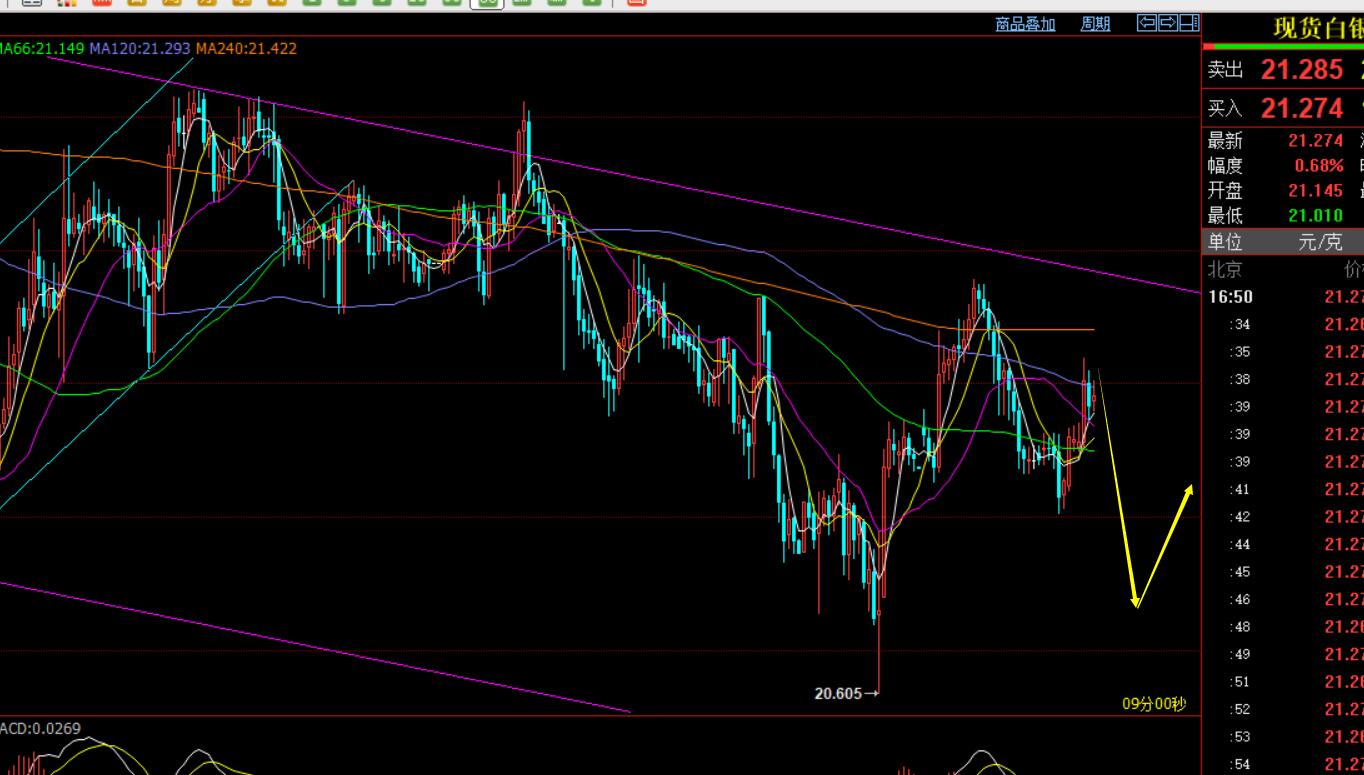Screen dimensions: 1364x775
Task: Select the :42 tick row
Action: [x=1283, y=517]
